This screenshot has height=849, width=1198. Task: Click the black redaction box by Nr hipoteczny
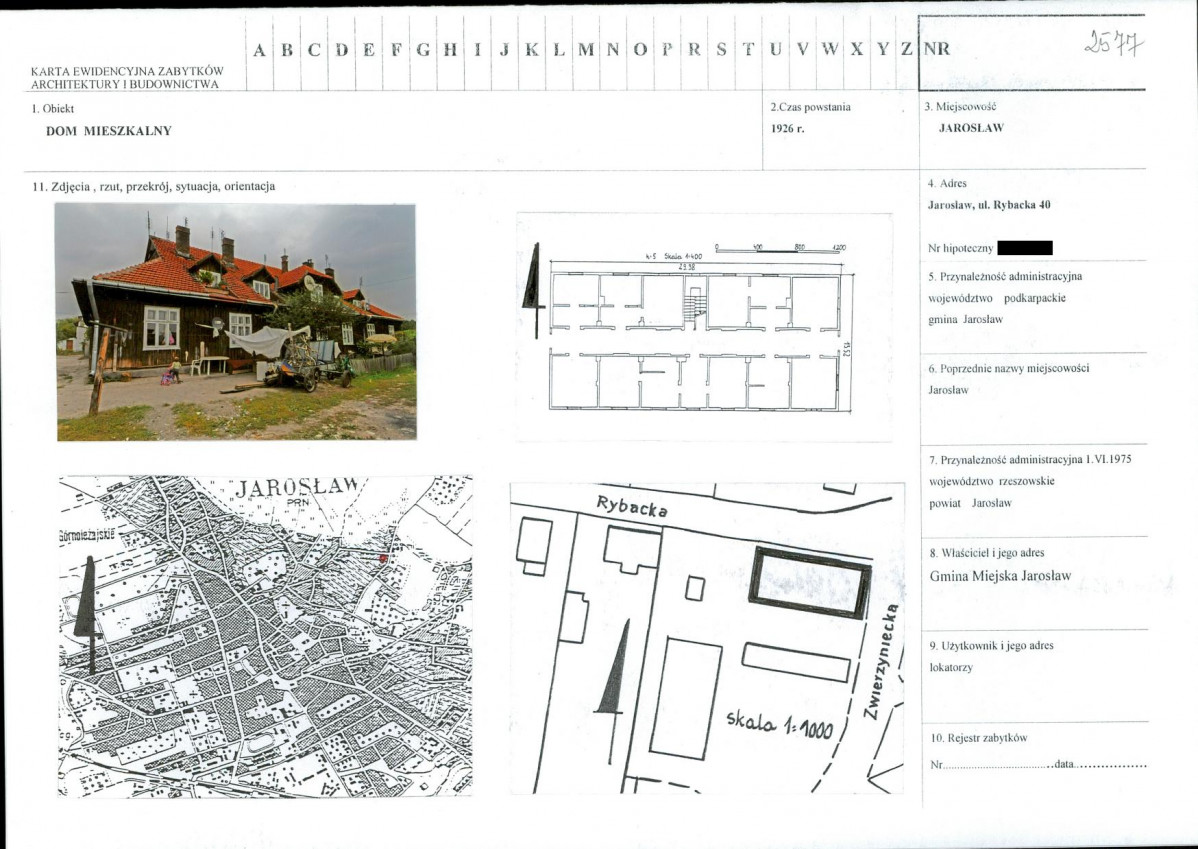(1025, 248)
